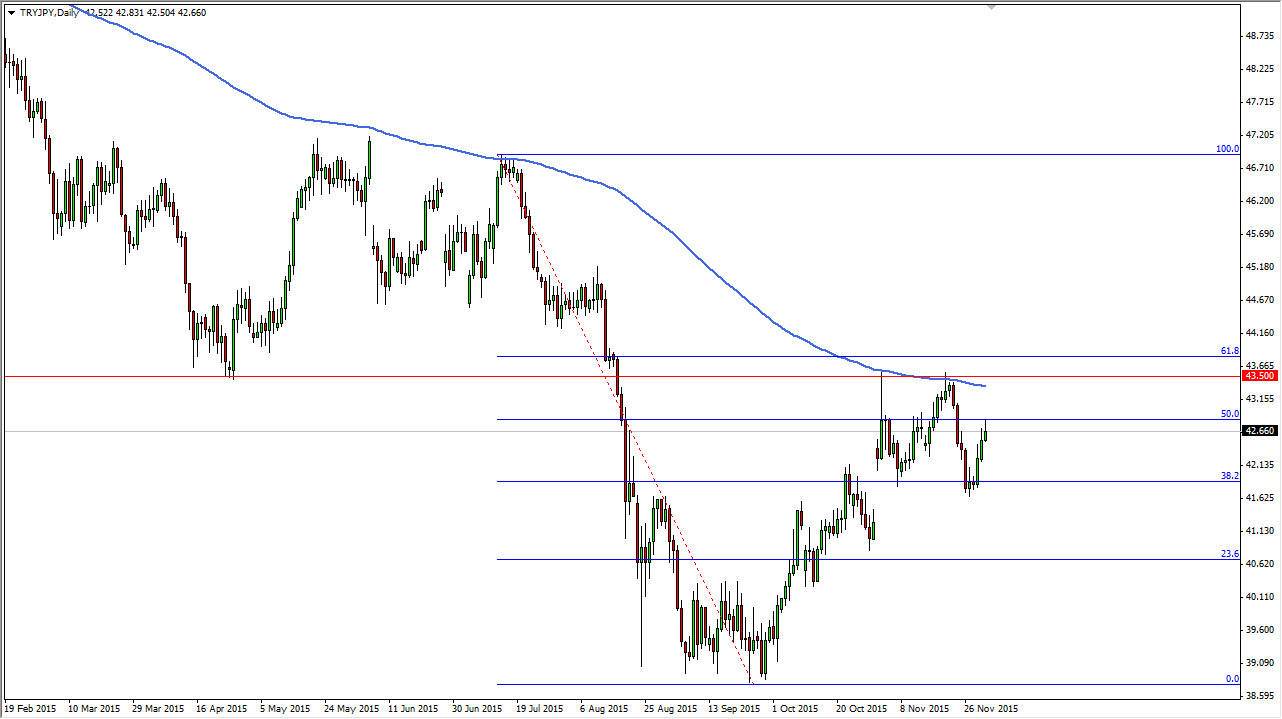Click the 45.180 price on the axis
The height and width of the screenshot is (719, 1282).
[1259, 267]
